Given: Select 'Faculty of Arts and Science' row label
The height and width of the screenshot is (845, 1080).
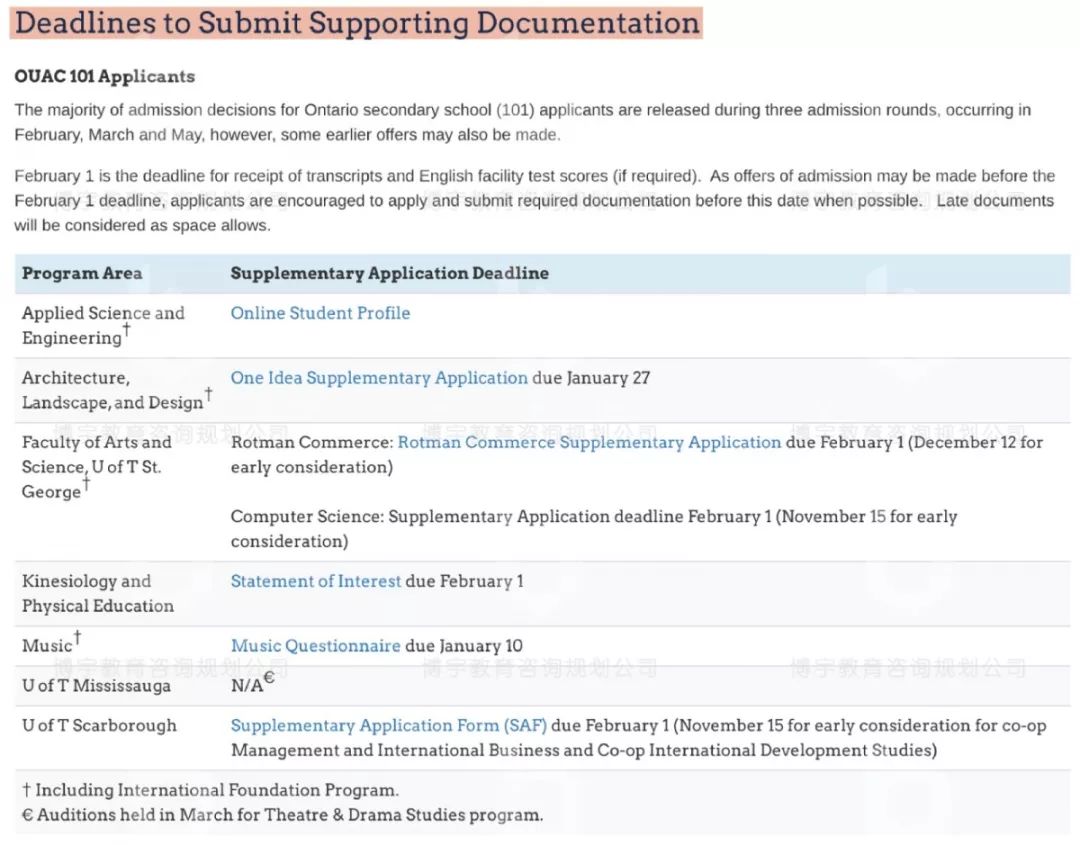Looking at the screenshot, I should click(x=96, y=467).
